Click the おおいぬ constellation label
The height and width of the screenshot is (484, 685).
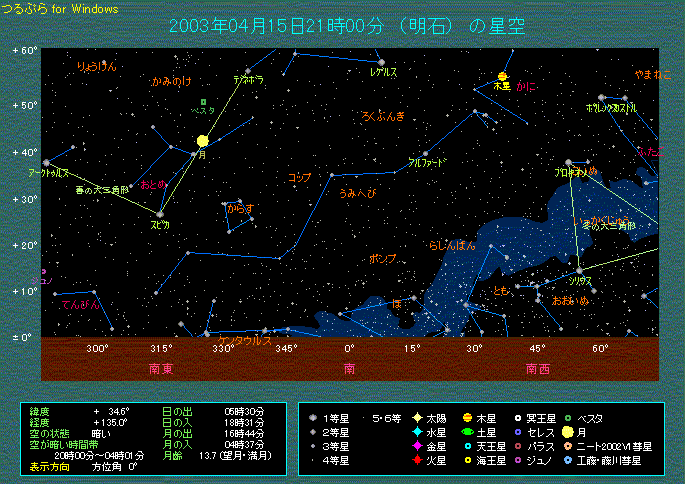point(570,301)
